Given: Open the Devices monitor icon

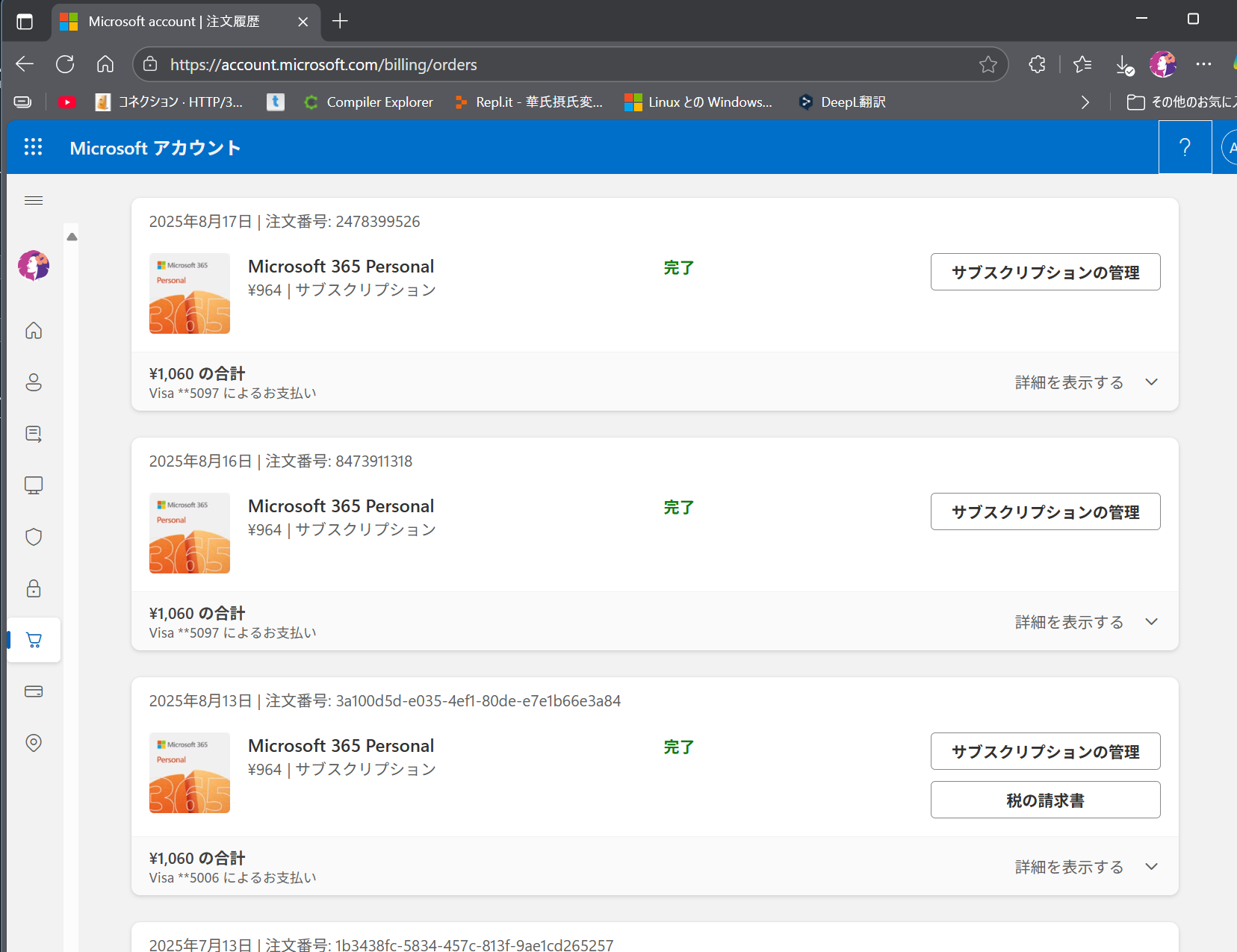Looking at the screenshot, I should (x=34, y=485).
